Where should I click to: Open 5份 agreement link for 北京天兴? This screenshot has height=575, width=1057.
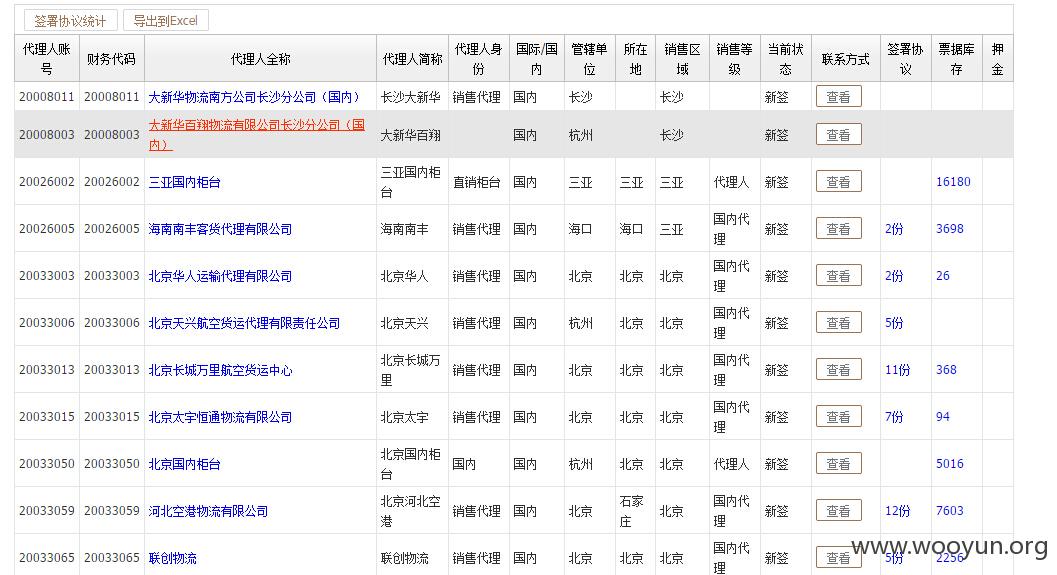pyautogui.click(x=894, y=324)
